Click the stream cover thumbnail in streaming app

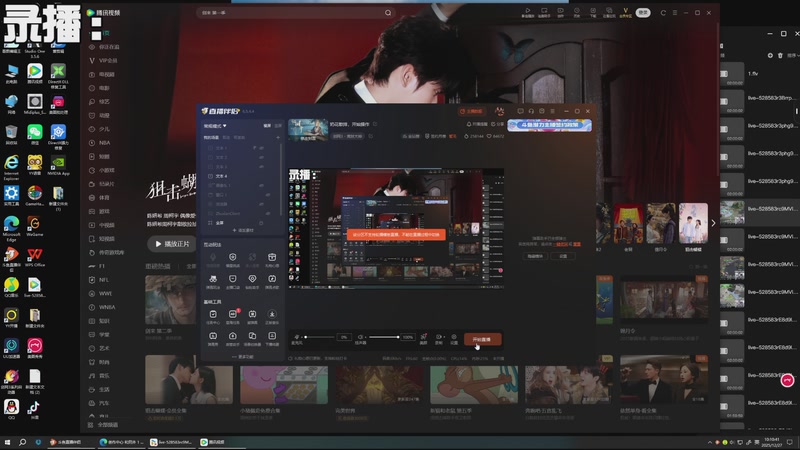point(308,130)
